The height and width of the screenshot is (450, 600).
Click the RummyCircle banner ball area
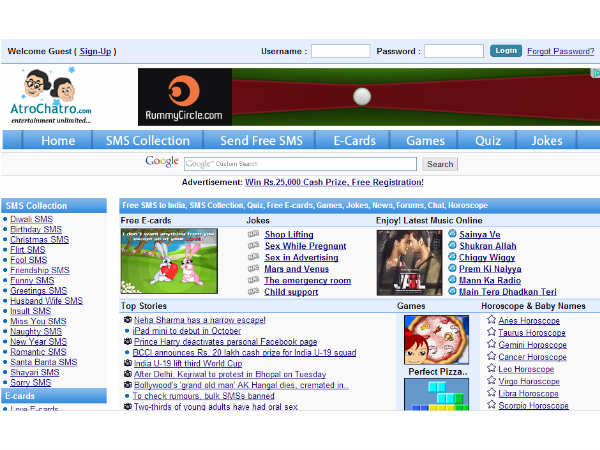click(x=362, y=96)
